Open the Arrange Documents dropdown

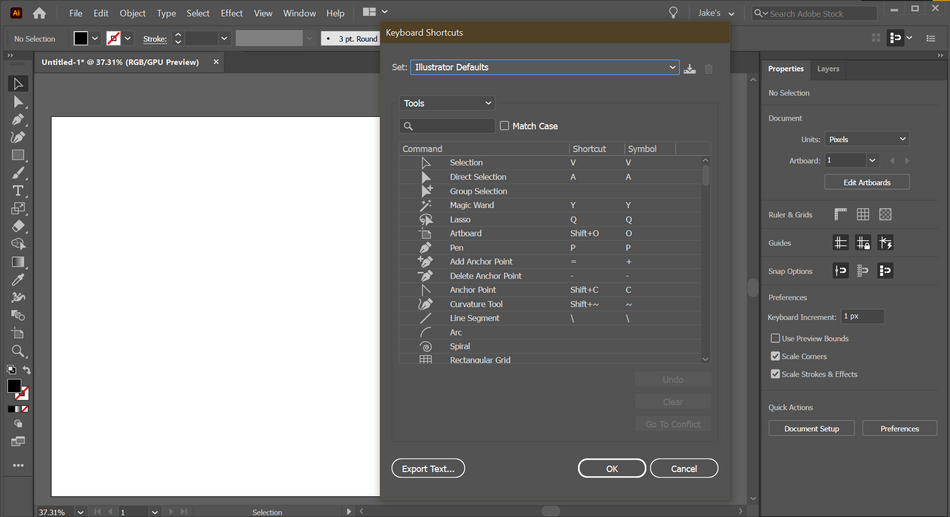[x=375, y=12]
